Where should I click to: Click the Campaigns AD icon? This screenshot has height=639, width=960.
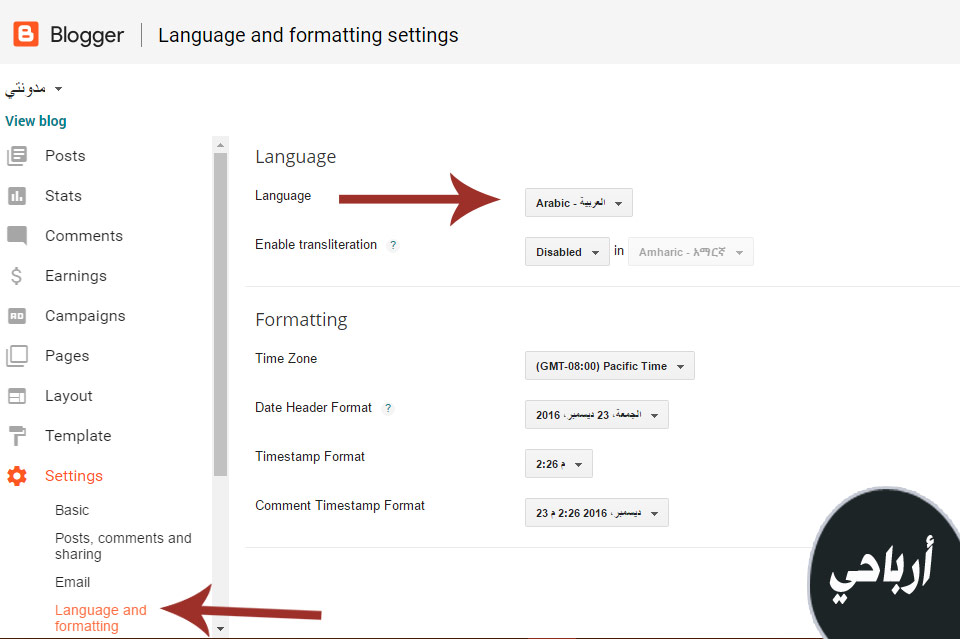17,316
